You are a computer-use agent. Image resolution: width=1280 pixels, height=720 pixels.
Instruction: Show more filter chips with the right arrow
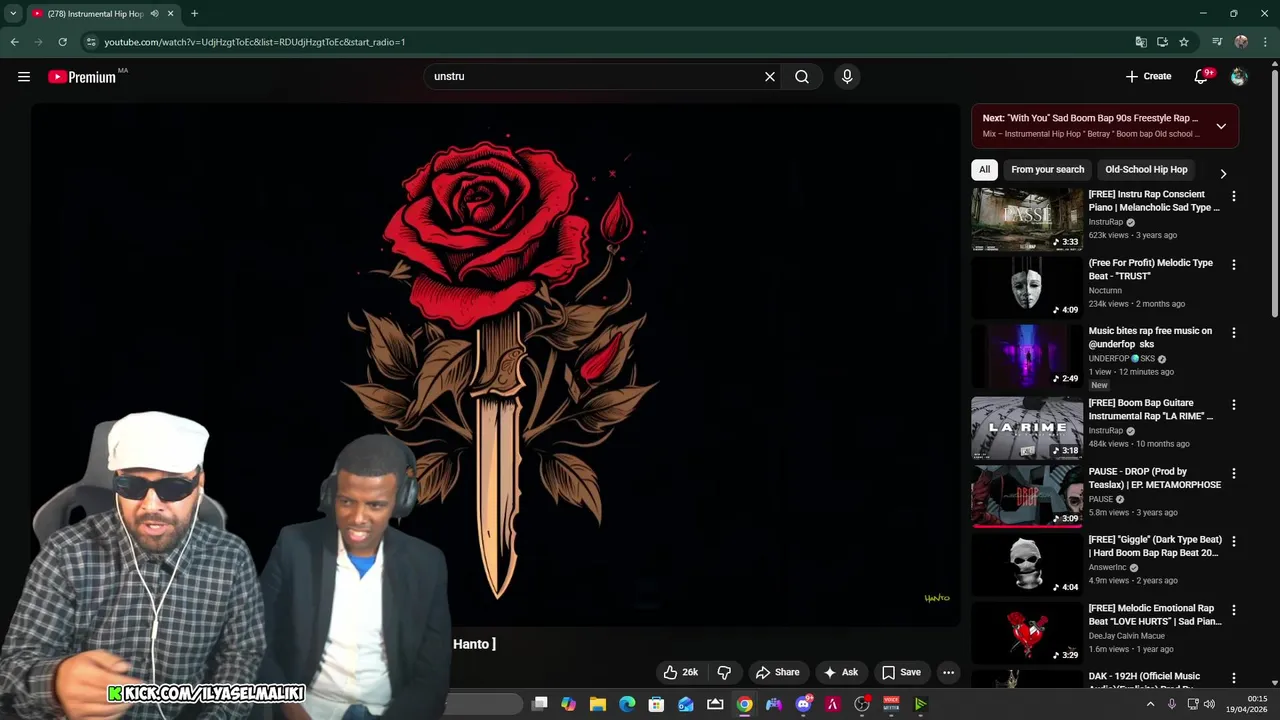tap(1222, 174)
